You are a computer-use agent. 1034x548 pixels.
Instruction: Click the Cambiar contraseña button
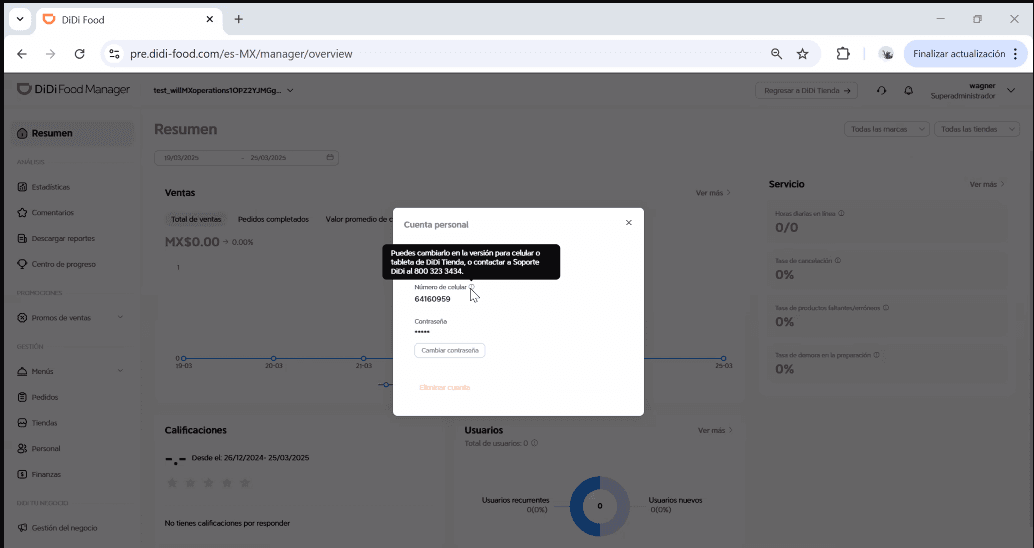(x=449, y=350)
